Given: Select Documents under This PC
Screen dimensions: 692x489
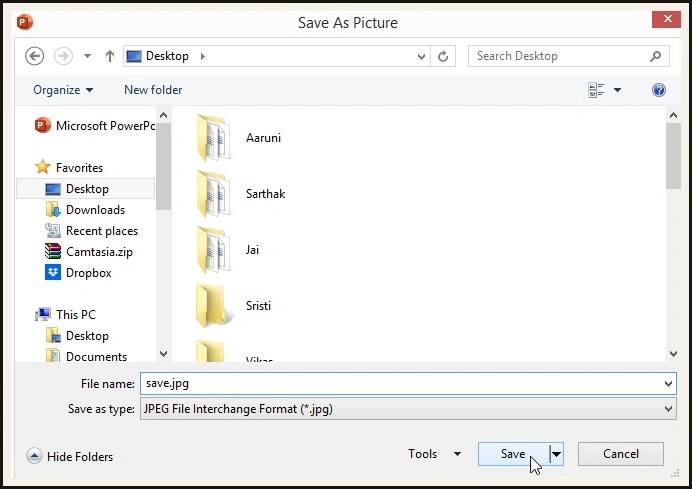Looking at the screenshot, I should point(86,356).
